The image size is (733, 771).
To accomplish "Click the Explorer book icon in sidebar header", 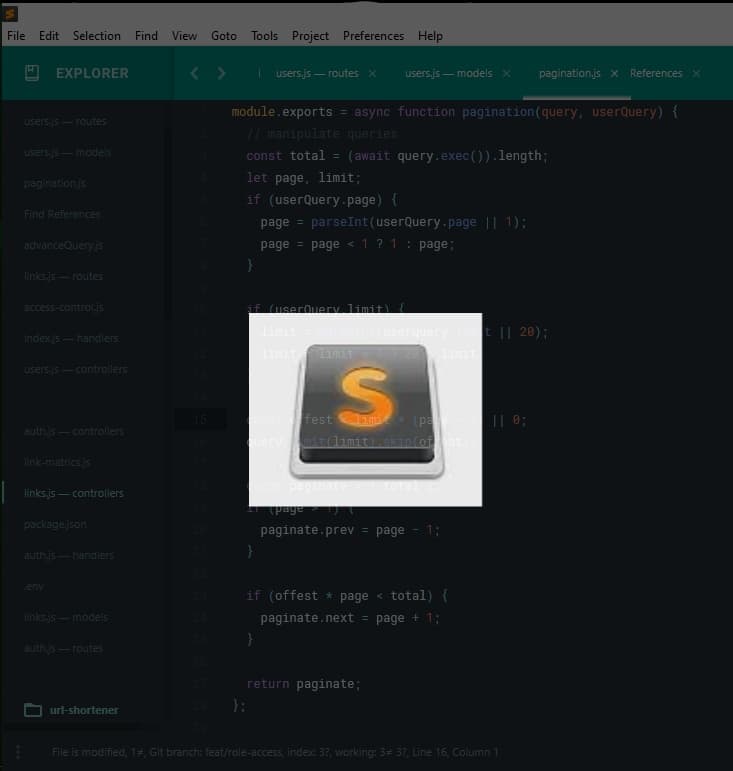I will tap(32, 73).
